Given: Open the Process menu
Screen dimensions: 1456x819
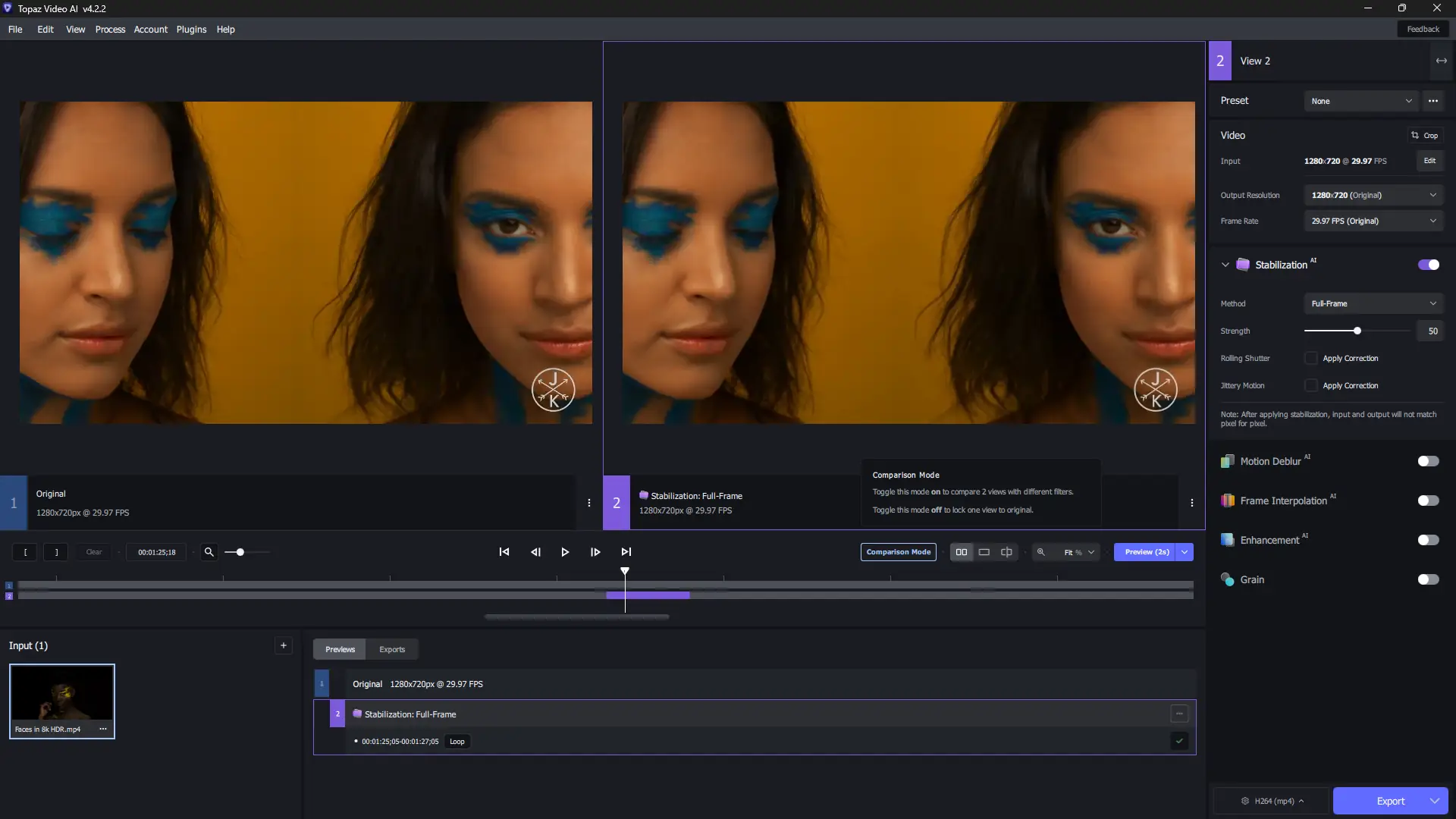Looking at the screenshot, I should point(110,30).
